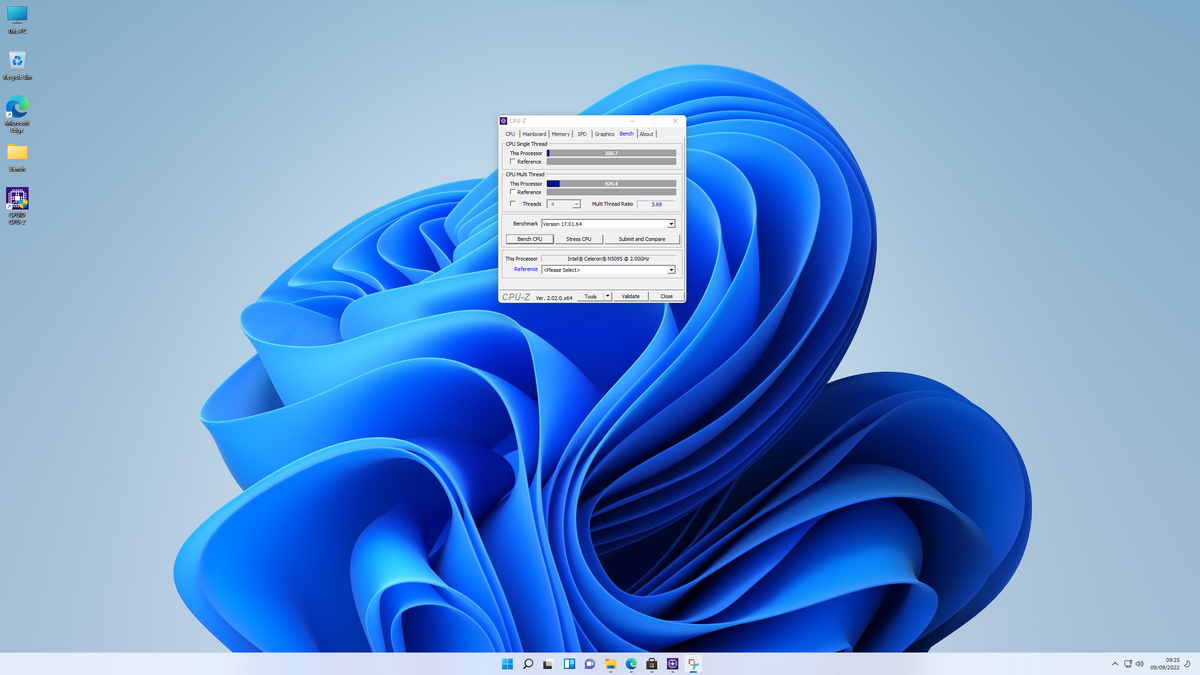
Task: Click the Tools button
Action: coord(590,296)
